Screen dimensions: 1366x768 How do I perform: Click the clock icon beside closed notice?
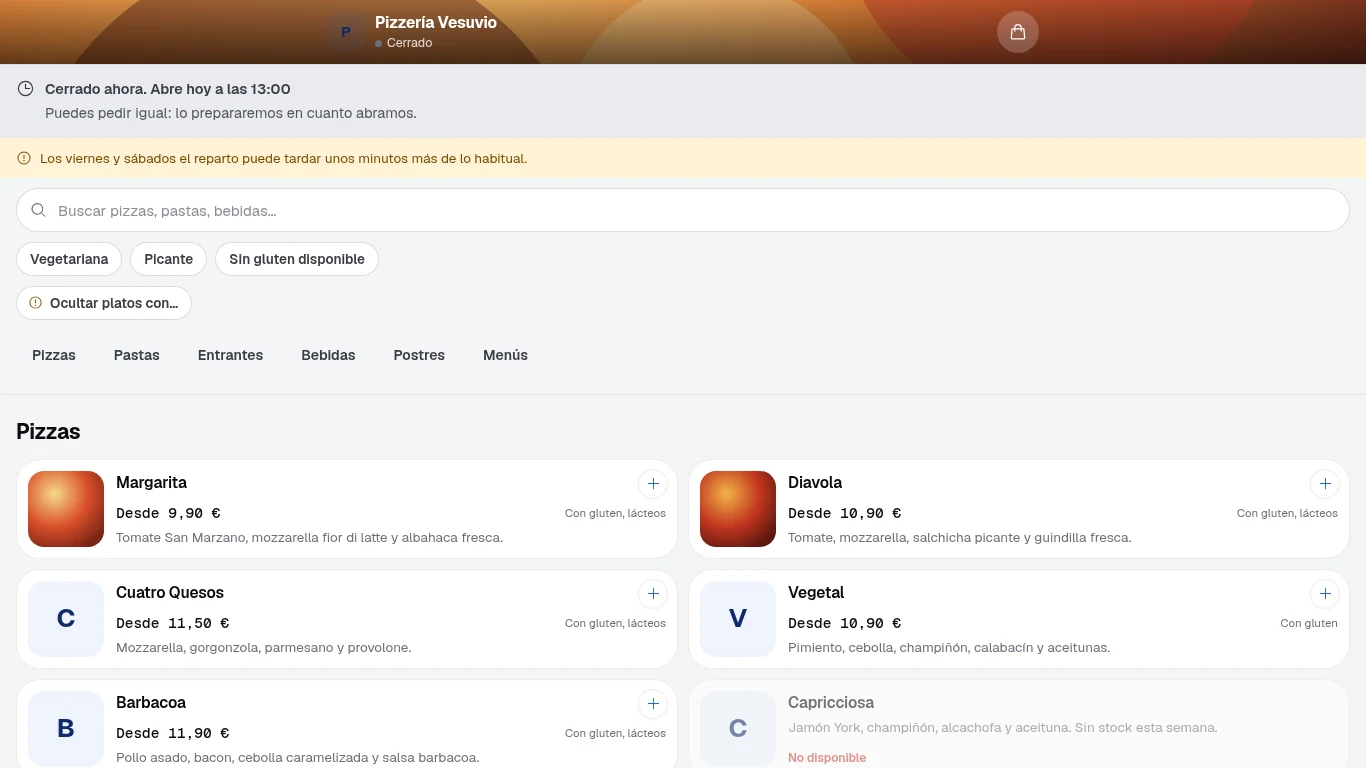pyautogui.click(x=26, y=89)
